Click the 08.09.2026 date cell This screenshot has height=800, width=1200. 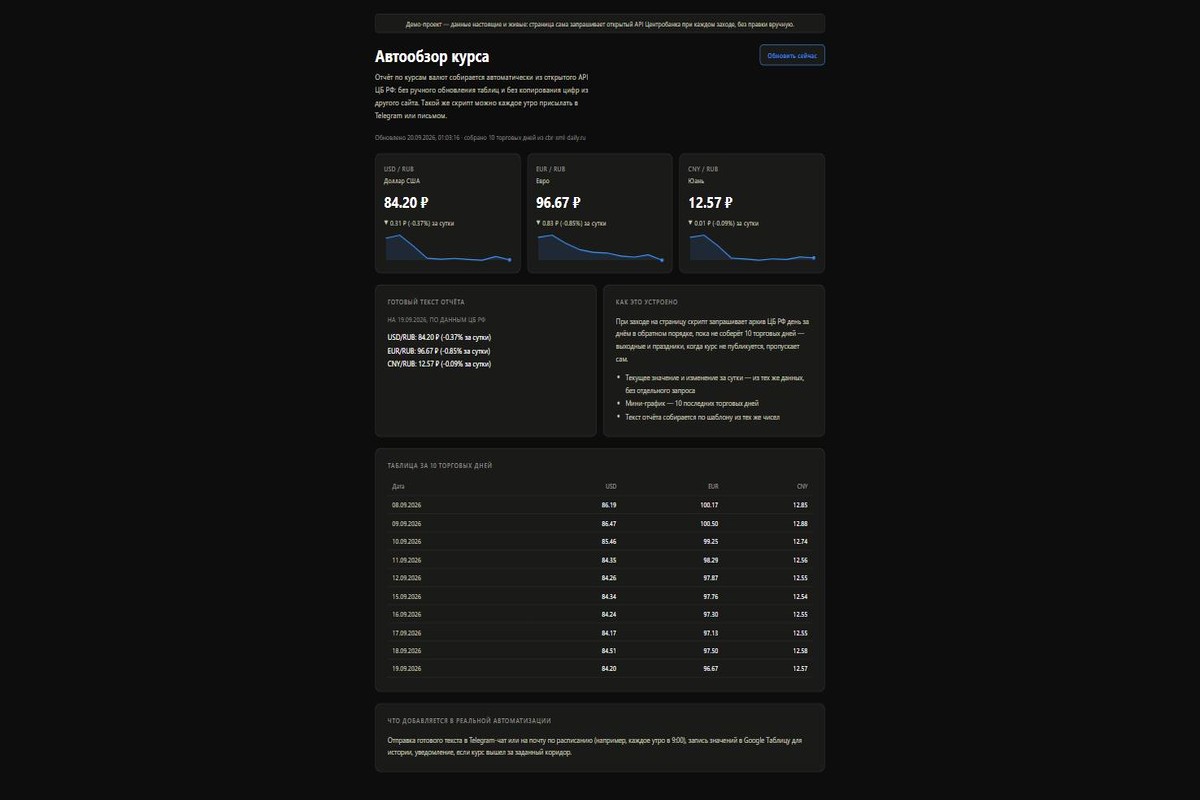[x=407, y=505]
